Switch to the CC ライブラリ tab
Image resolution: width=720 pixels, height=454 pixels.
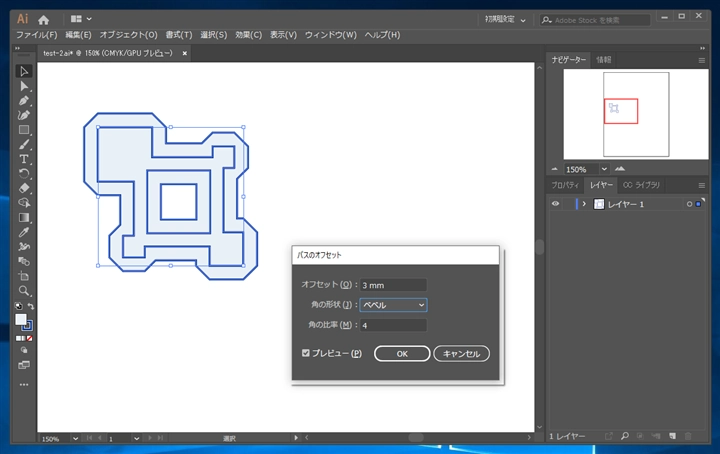pyautogui.click(x=641, y=185)
